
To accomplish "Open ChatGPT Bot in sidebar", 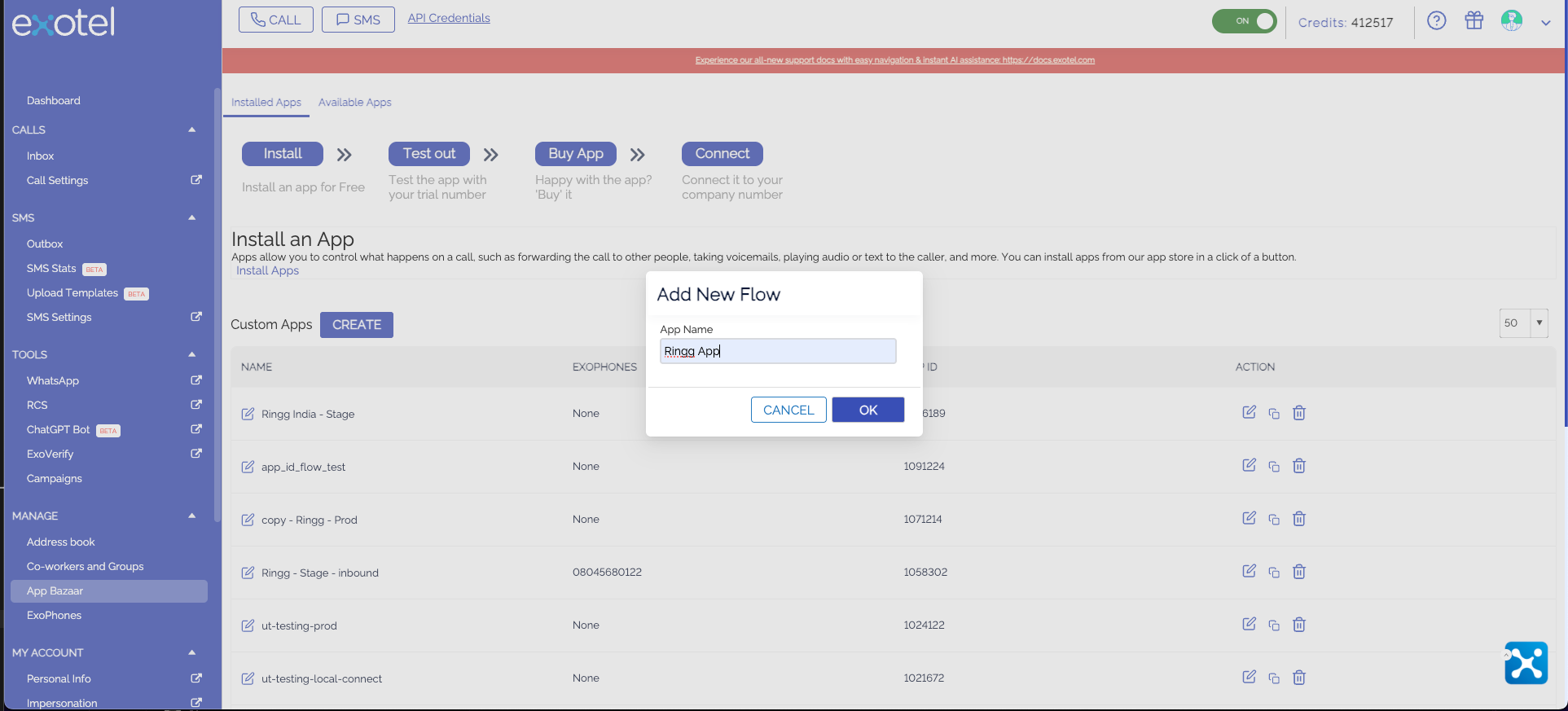I will pyautogui.click(x=59, y=430).
